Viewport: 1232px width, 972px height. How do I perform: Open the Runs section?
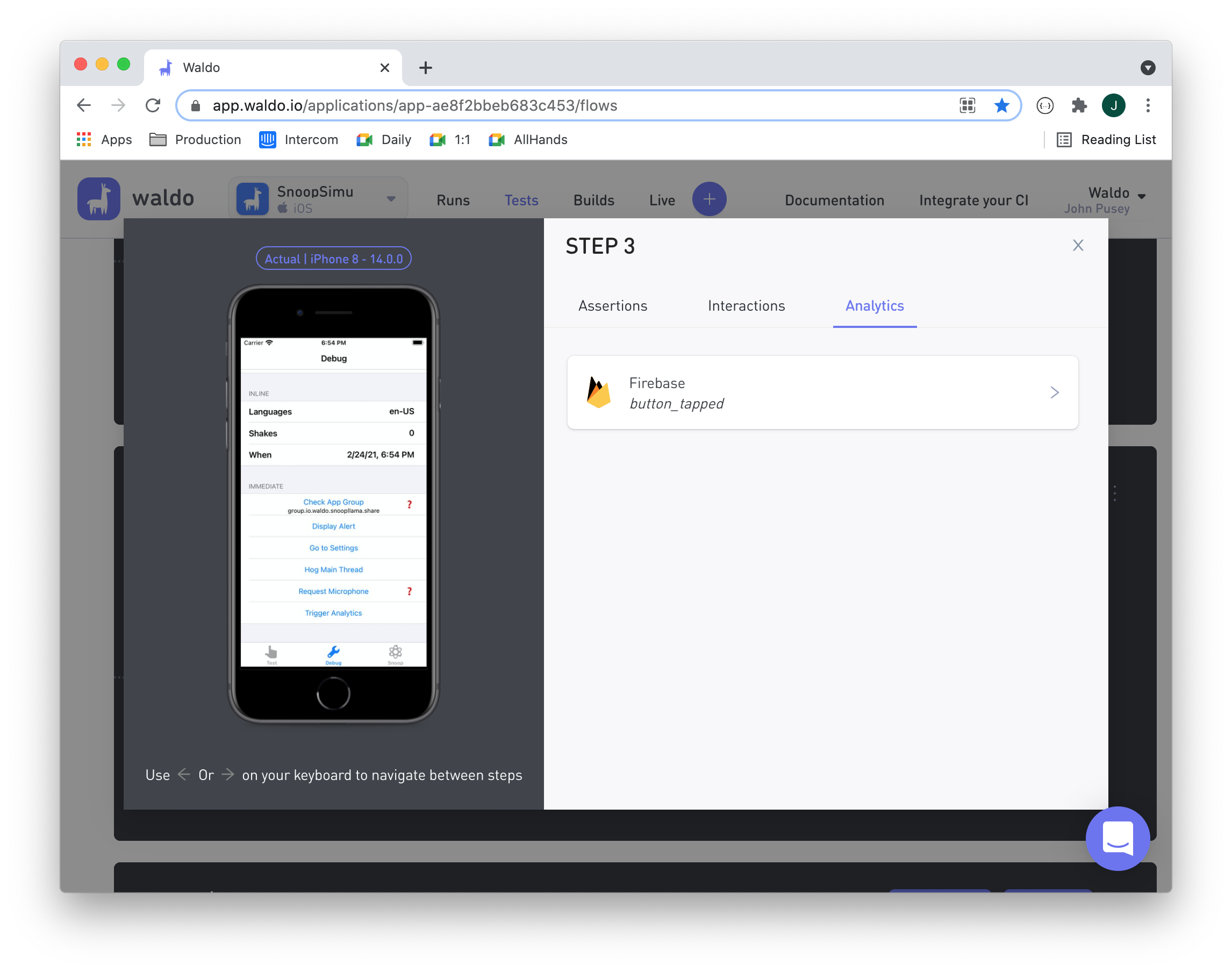[x=453, y=201]
